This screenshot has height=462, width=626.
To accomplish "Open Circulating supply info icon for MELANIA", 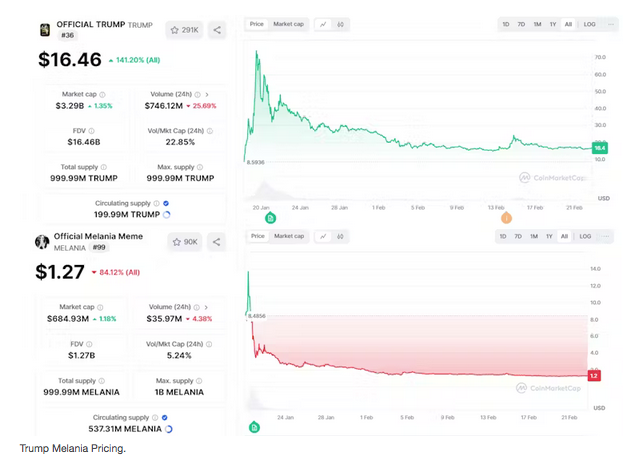I will pos(155,418).
